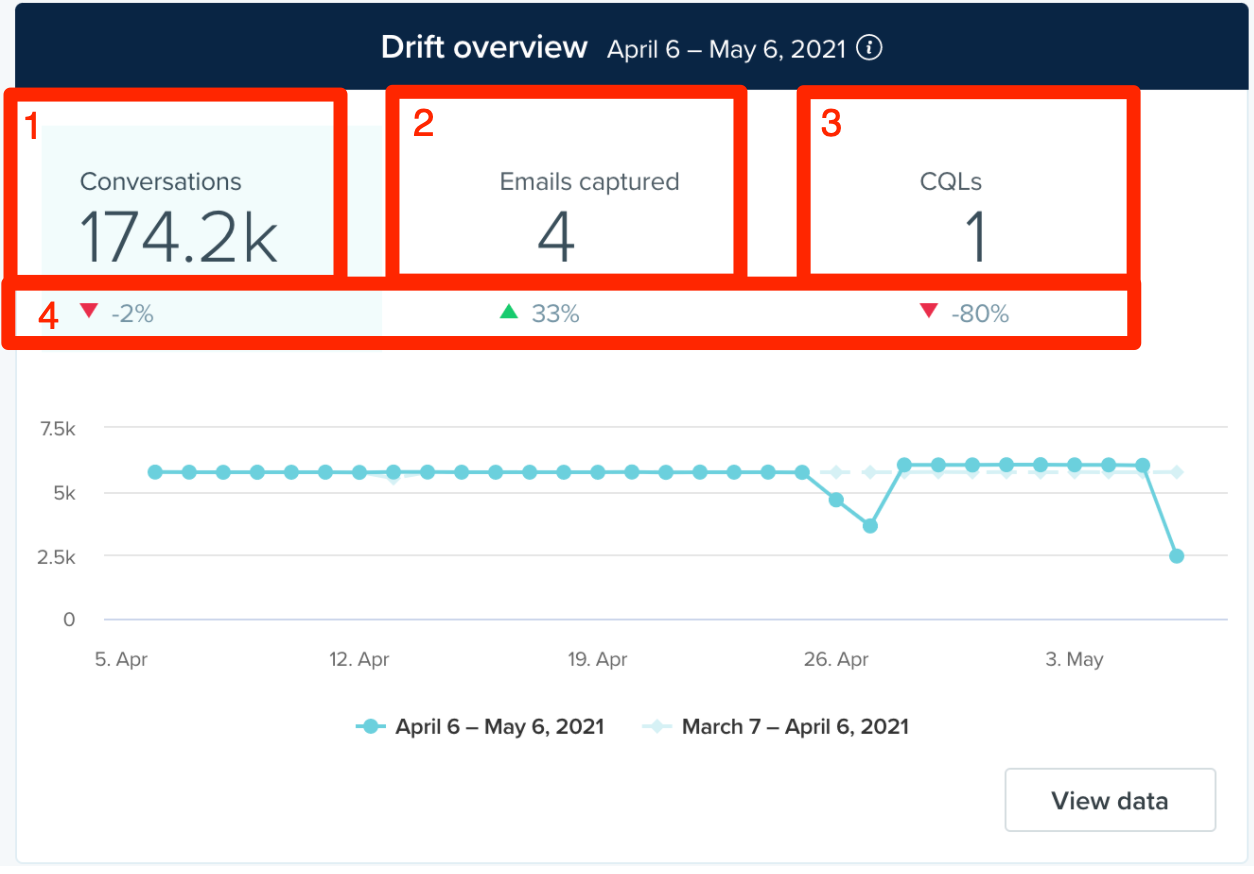Click the "7.5k" y-axis label

[56, 429]
